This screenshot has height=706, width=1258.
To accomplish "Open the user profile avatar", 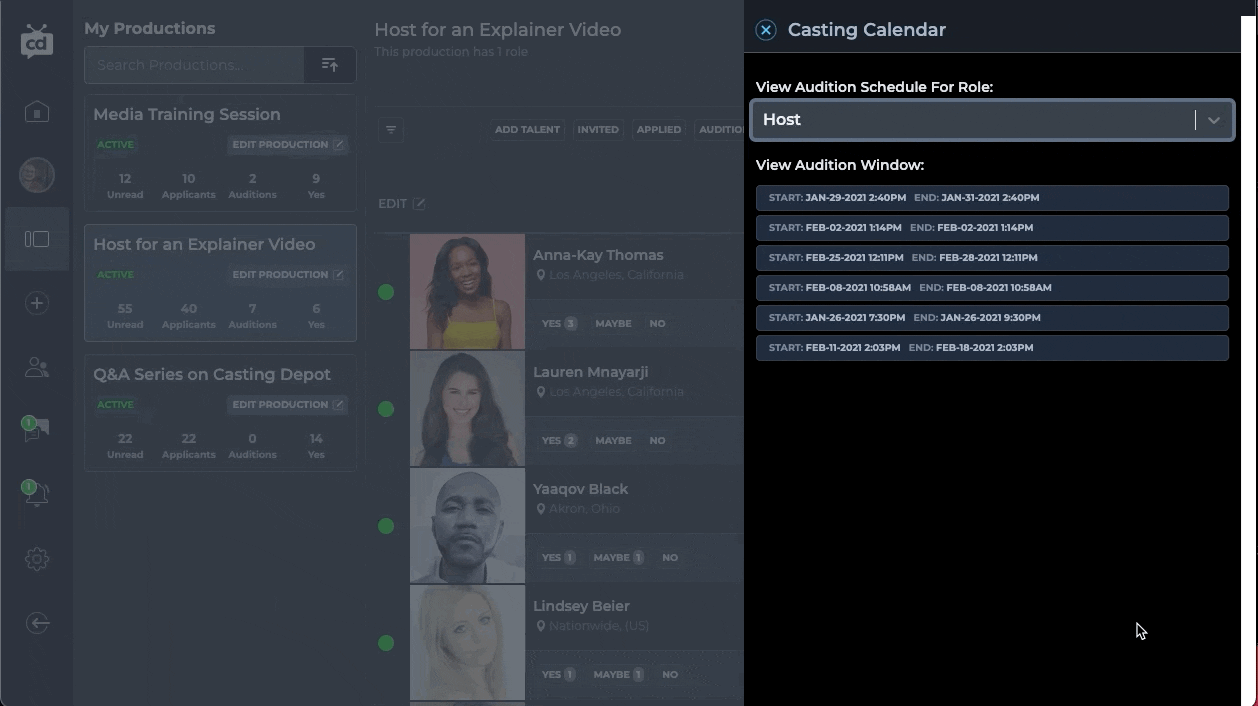I will click(37, 175).
